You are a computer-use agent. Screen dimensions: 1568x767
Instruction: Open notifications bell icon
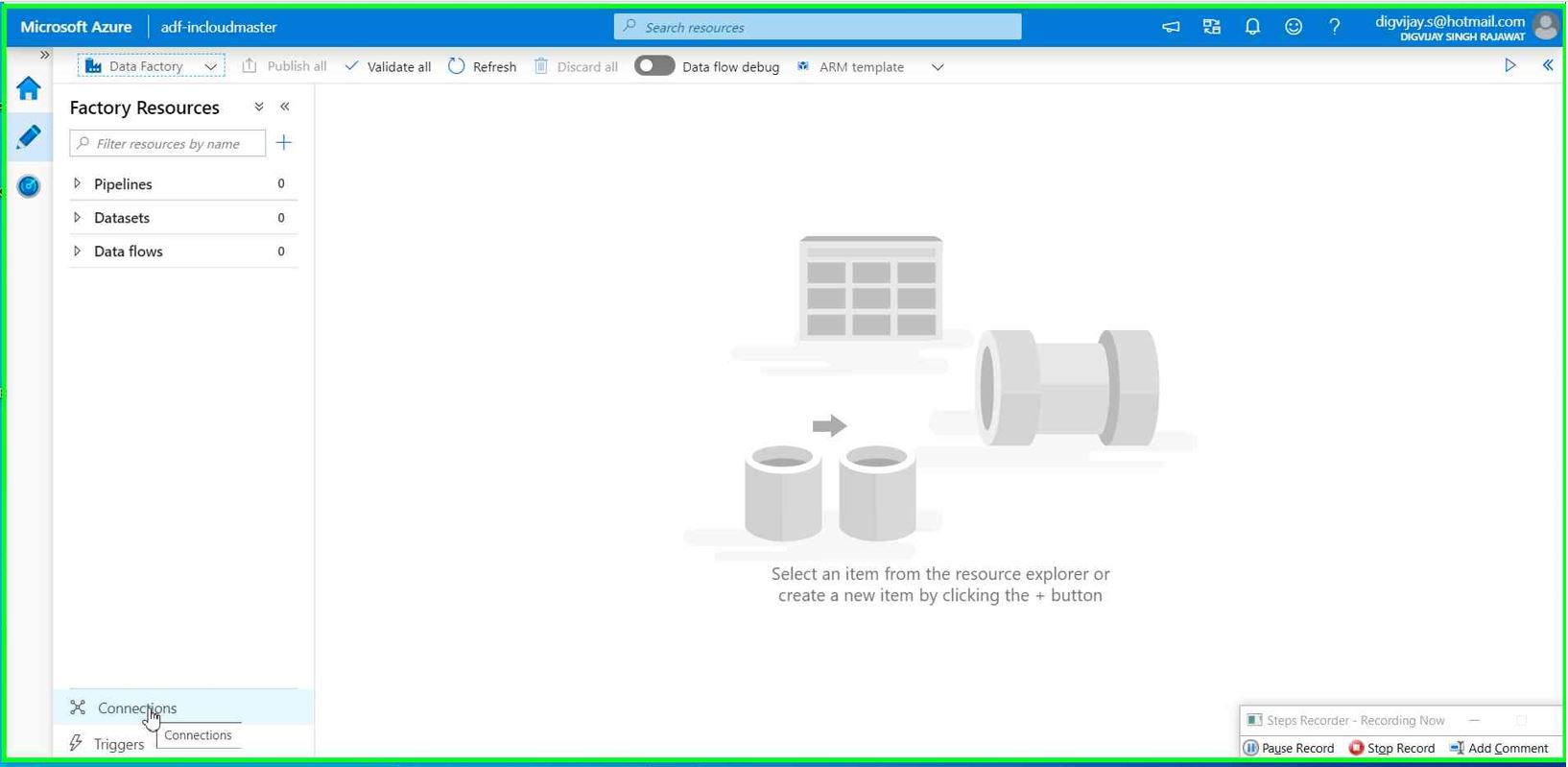(x=1252, y=27)
